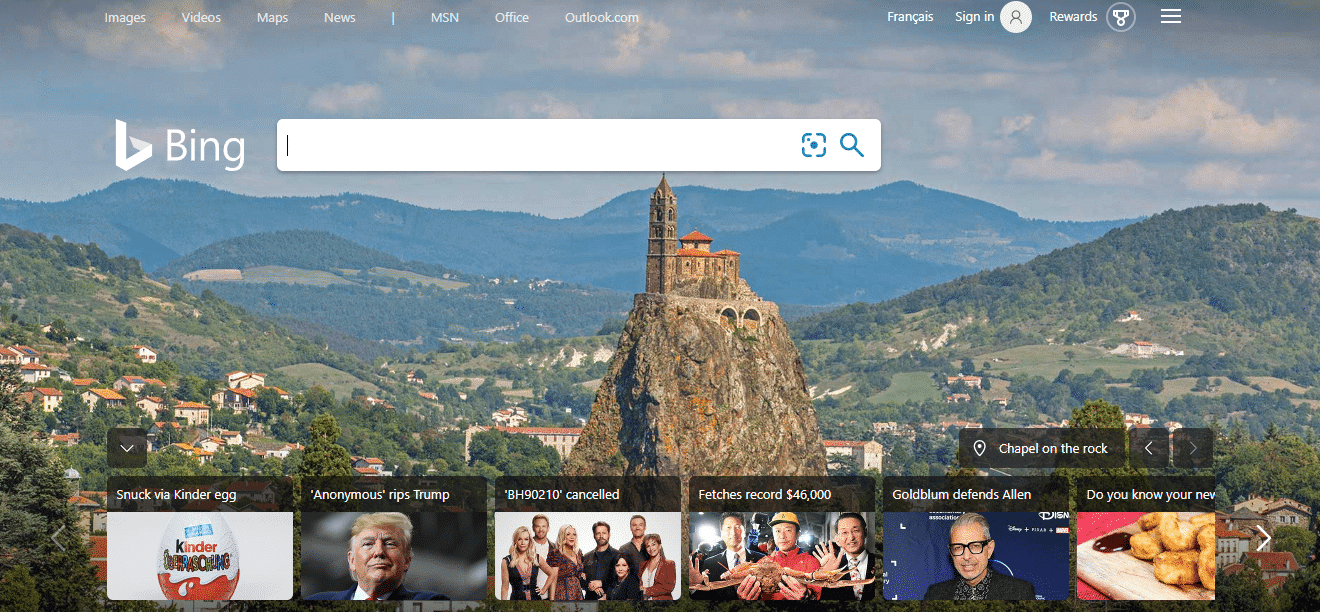The image size is (1320, 612).
Task: Open Maps from top navigation
Action: (272, 18)
